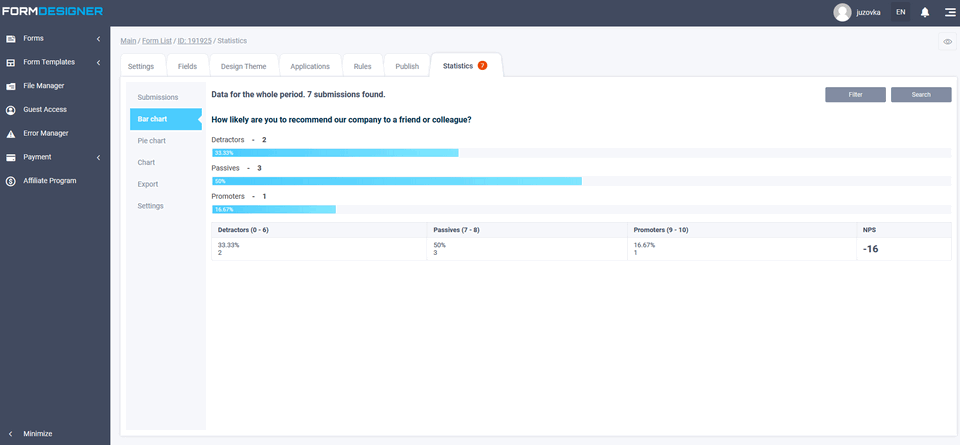Select Pie chart in statistics menu

[x=152, y=141]
